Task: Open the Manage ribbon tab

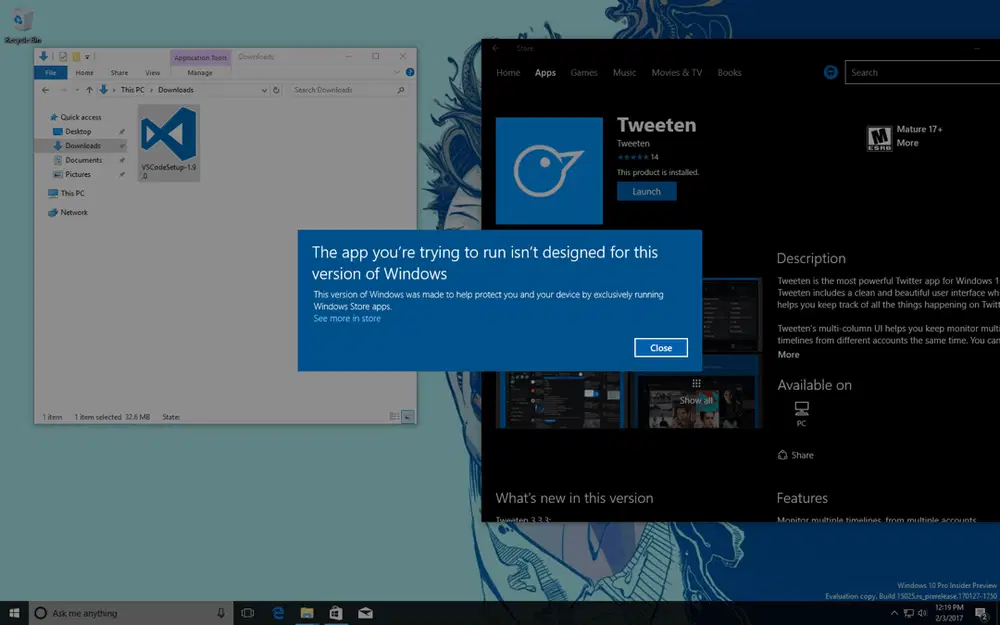Action: click(200, 73)
